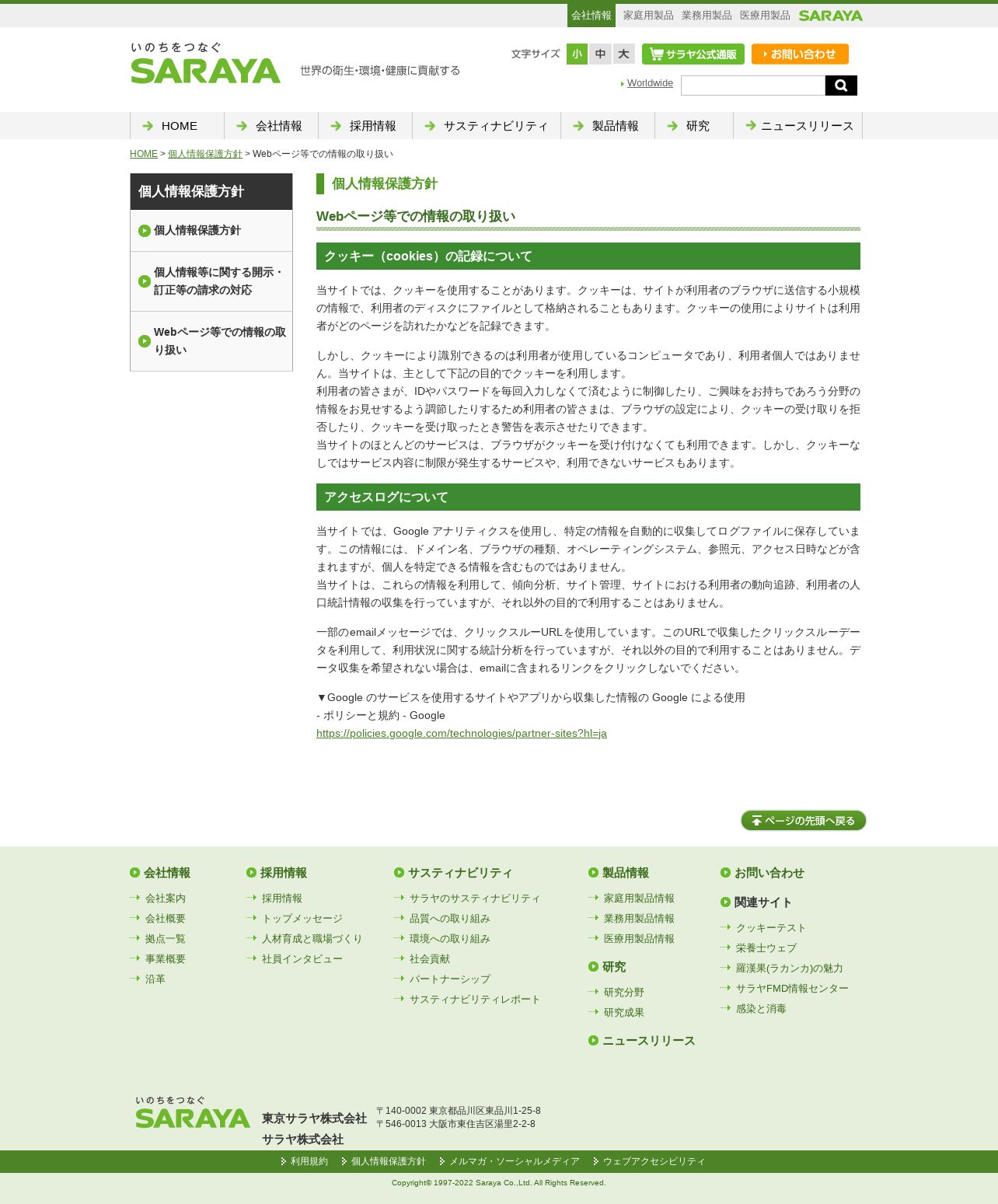Open footer link 研究分野
The height and width of the screenshot is (1204, 998).
coord(624,992)
